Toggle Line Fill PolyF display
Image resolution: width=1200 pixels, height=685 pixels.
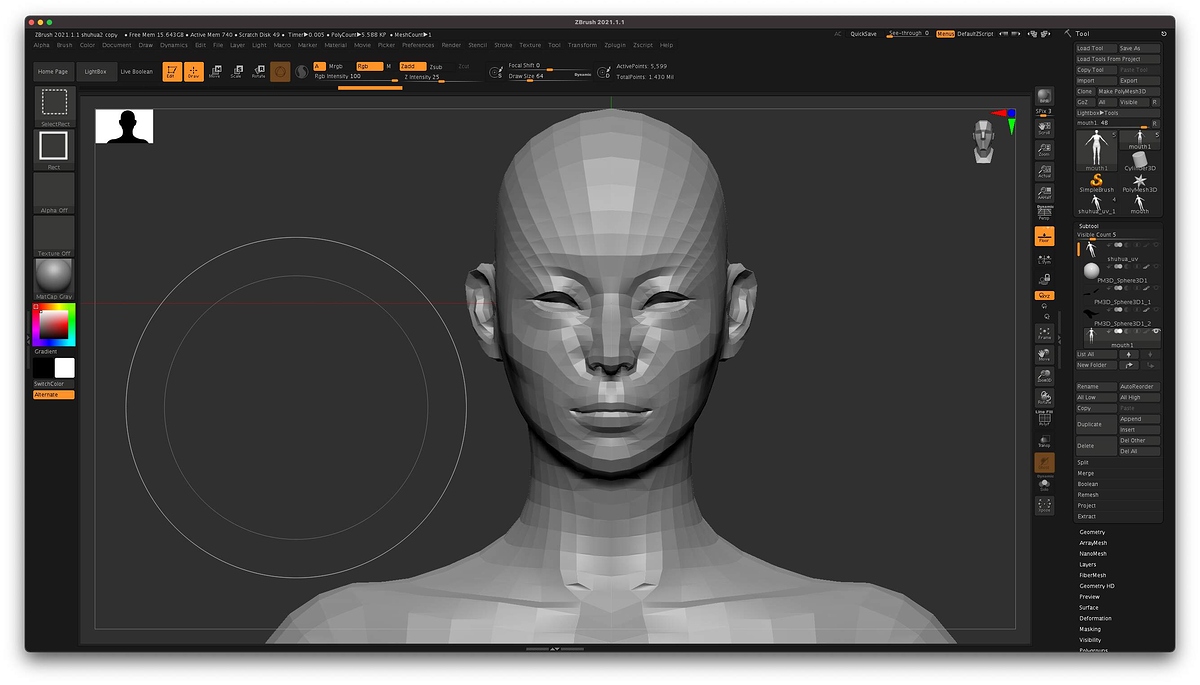1044,417
